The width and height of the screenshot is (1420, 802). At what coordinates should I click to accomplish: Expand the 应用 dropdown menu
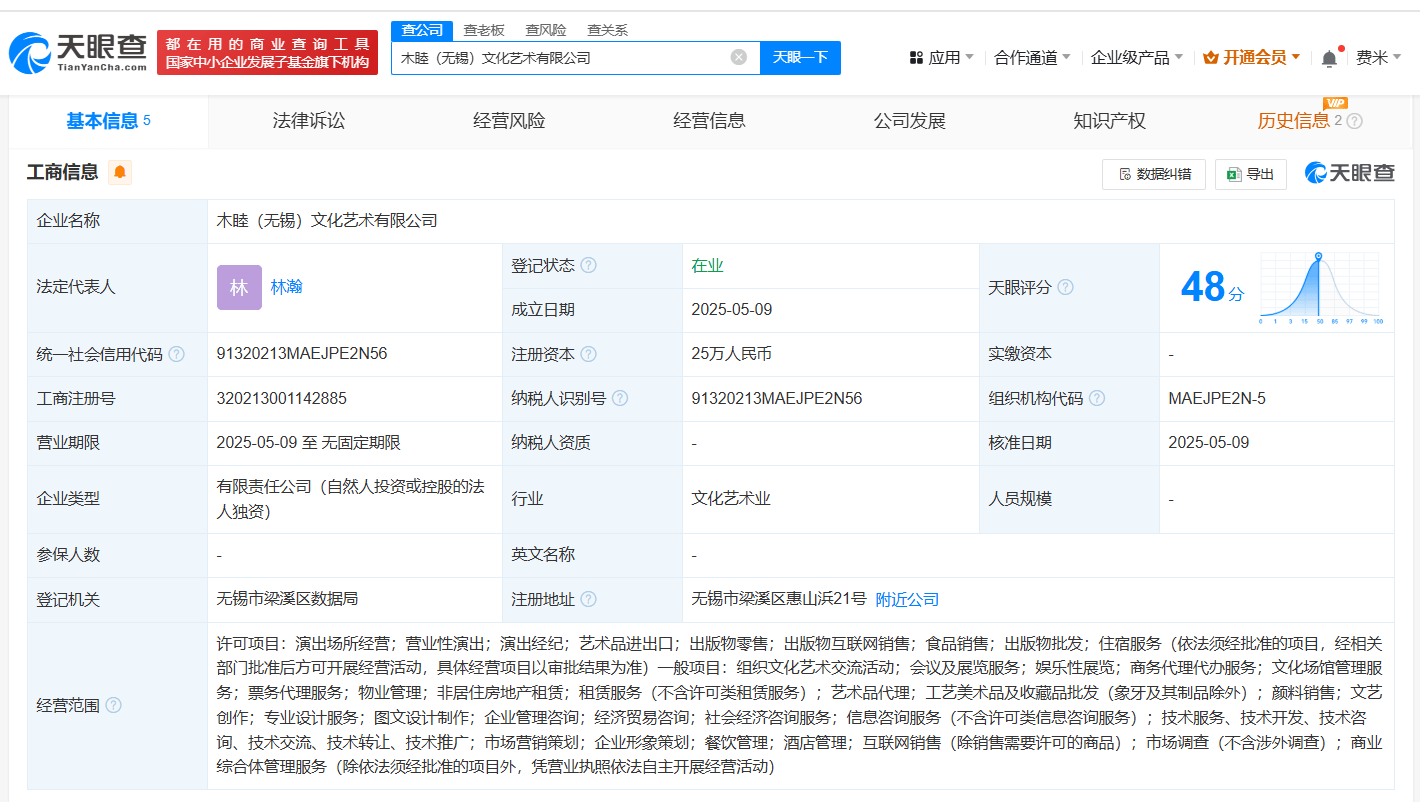click(x=942, y=58)
